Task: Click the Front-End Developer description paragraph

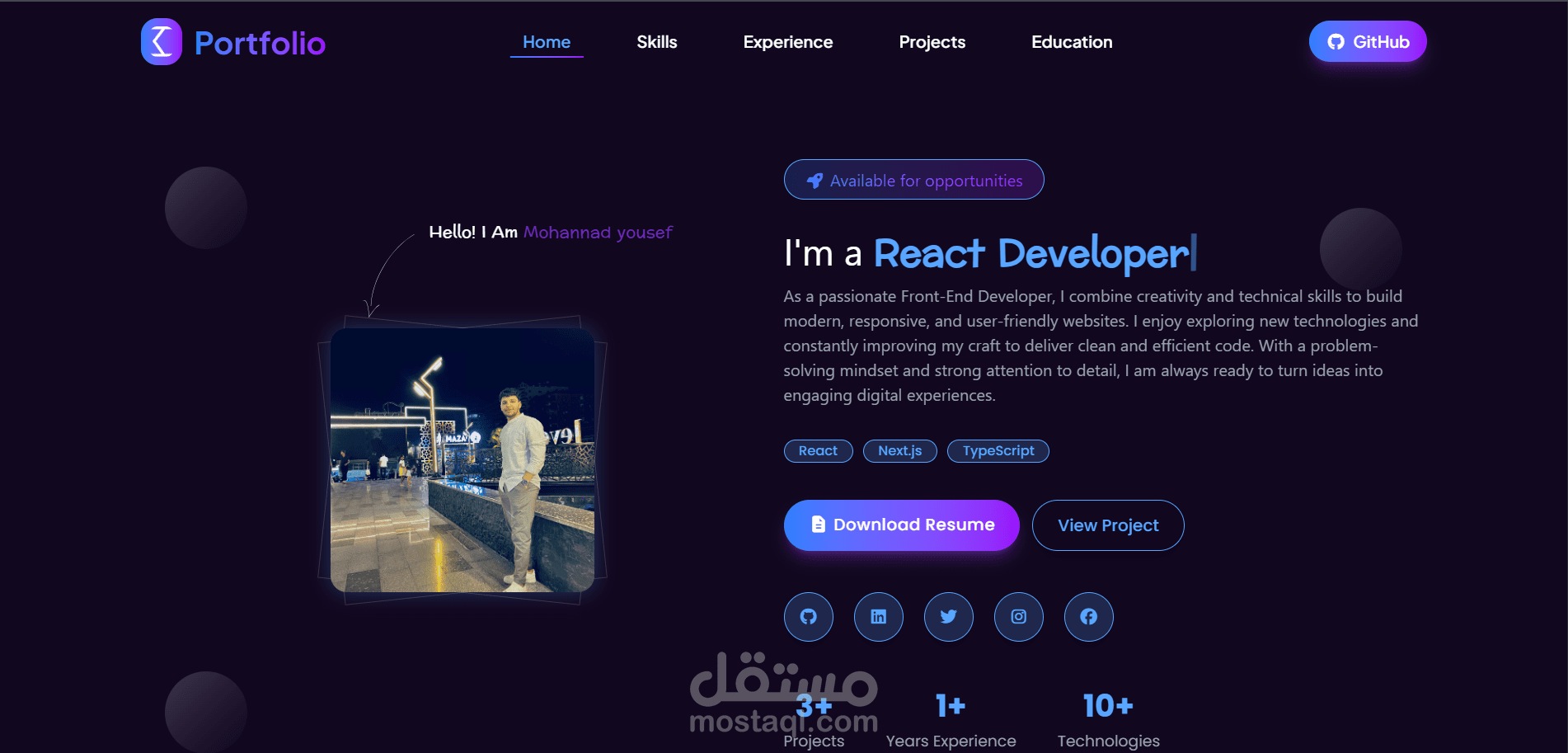Action: pyautogui.click(x=1101, y=346)
